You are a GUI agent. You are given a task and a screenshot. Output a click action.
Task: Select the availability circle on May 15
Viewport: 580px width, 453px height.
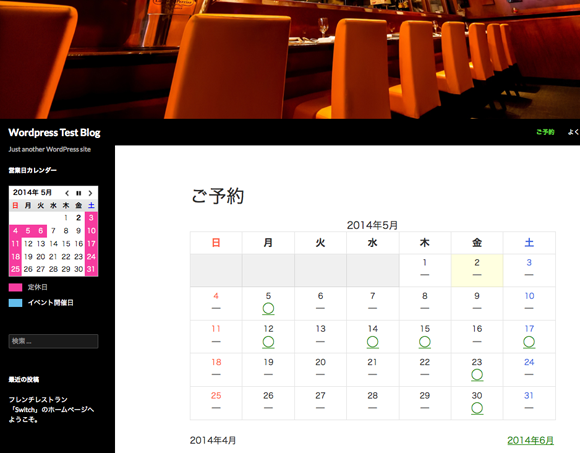coord(425,342)
